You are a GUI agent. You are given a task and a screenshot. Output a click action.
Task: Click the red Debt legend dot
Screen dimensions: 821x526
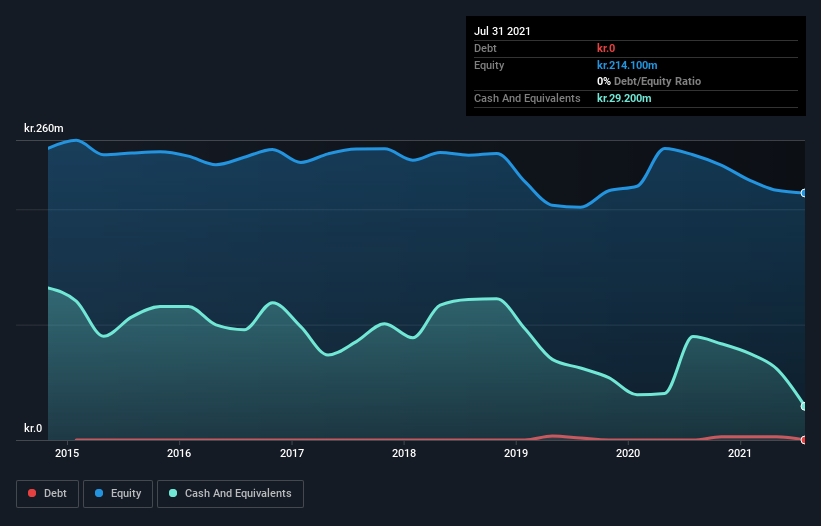click(x=32, y=493)
